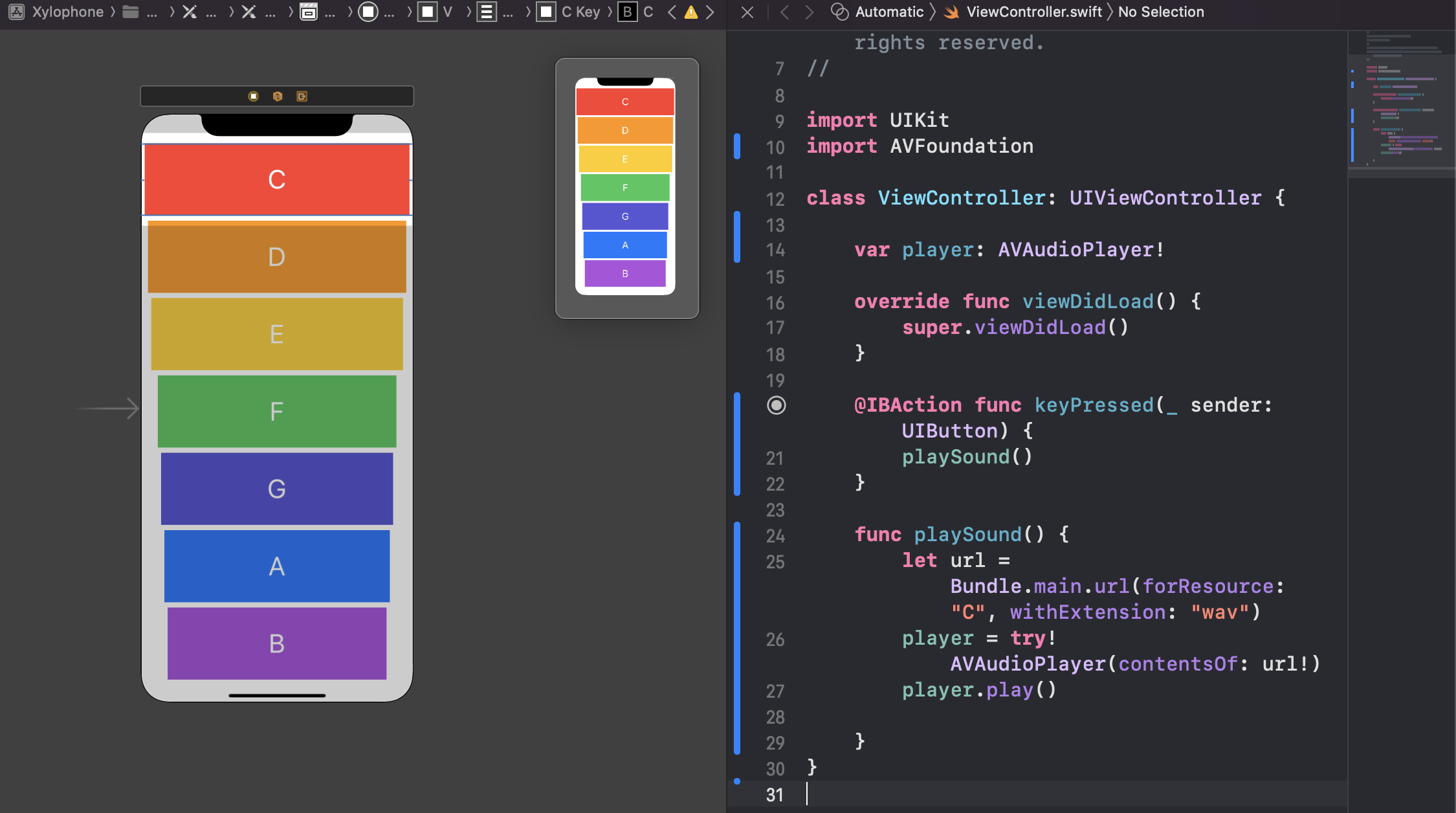Click the IBAction connection circle in the gutter
Screen dimensions: 1456x813
(777, 405)
